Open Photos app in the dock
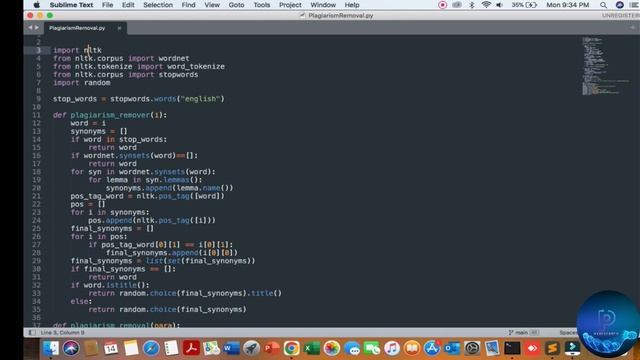This screenshot has width=640, height=360. (x=331, y=348)
